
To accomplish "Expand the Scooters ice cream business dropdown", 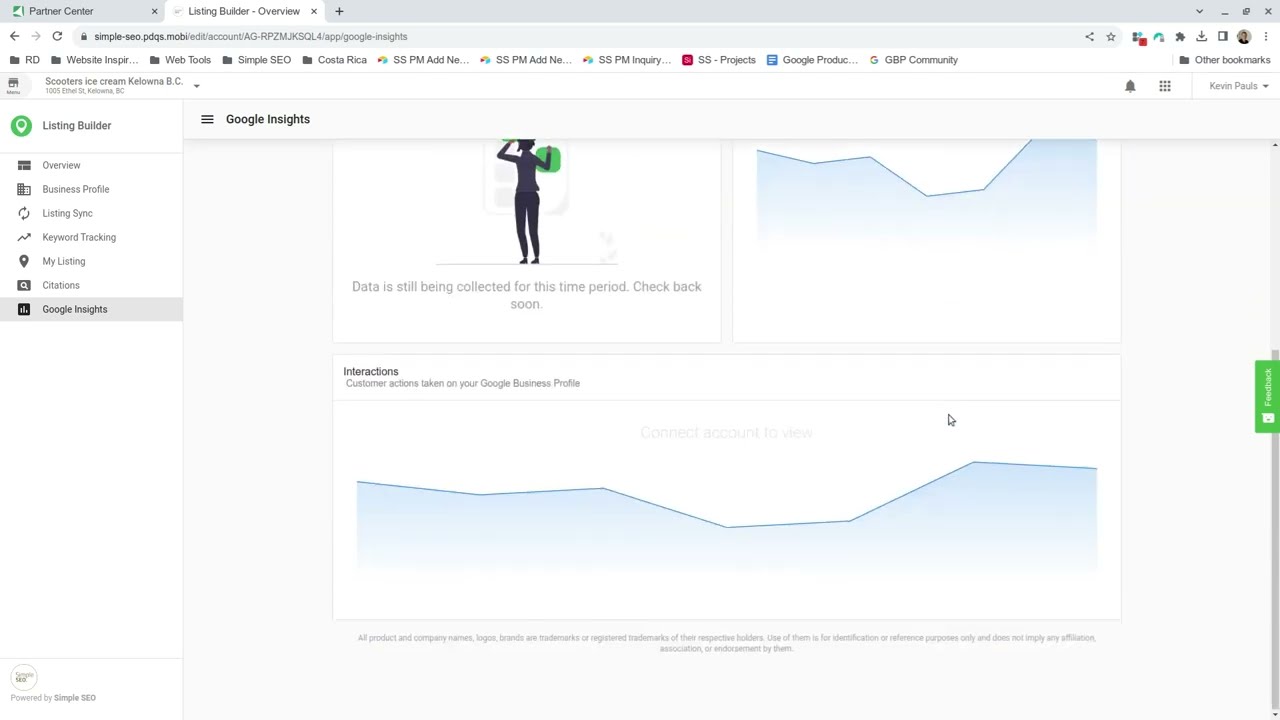I will (x=196, y=86).
